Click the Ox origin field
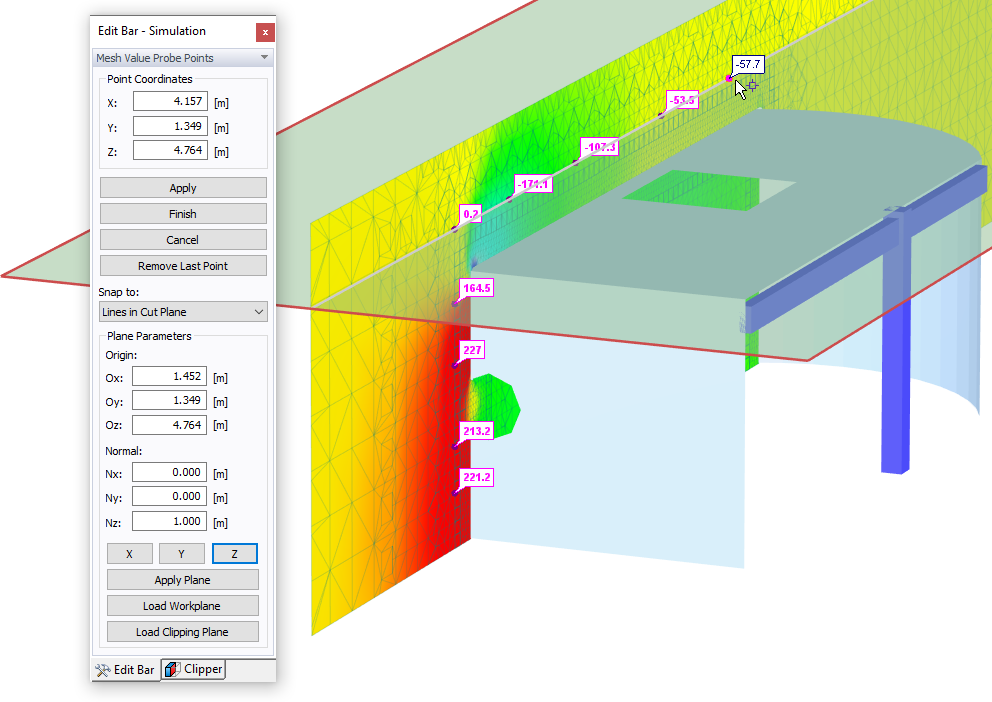Viewport: 992px width, 702px height. pyautogui.click(x=169, y=376)
